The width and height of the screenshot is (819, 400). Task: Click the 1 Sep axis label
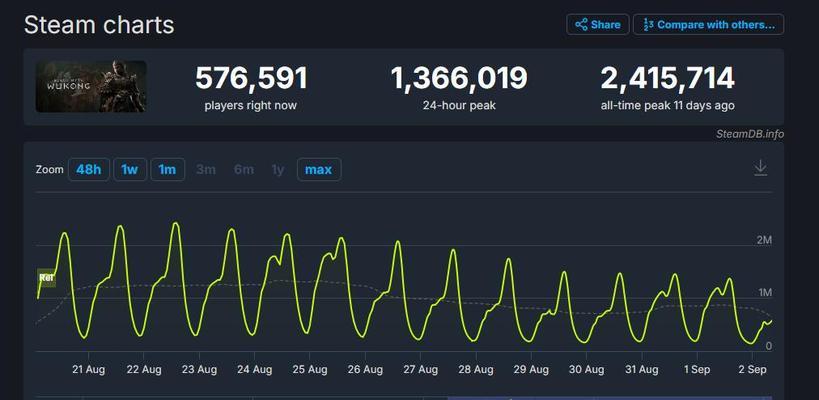697,370
